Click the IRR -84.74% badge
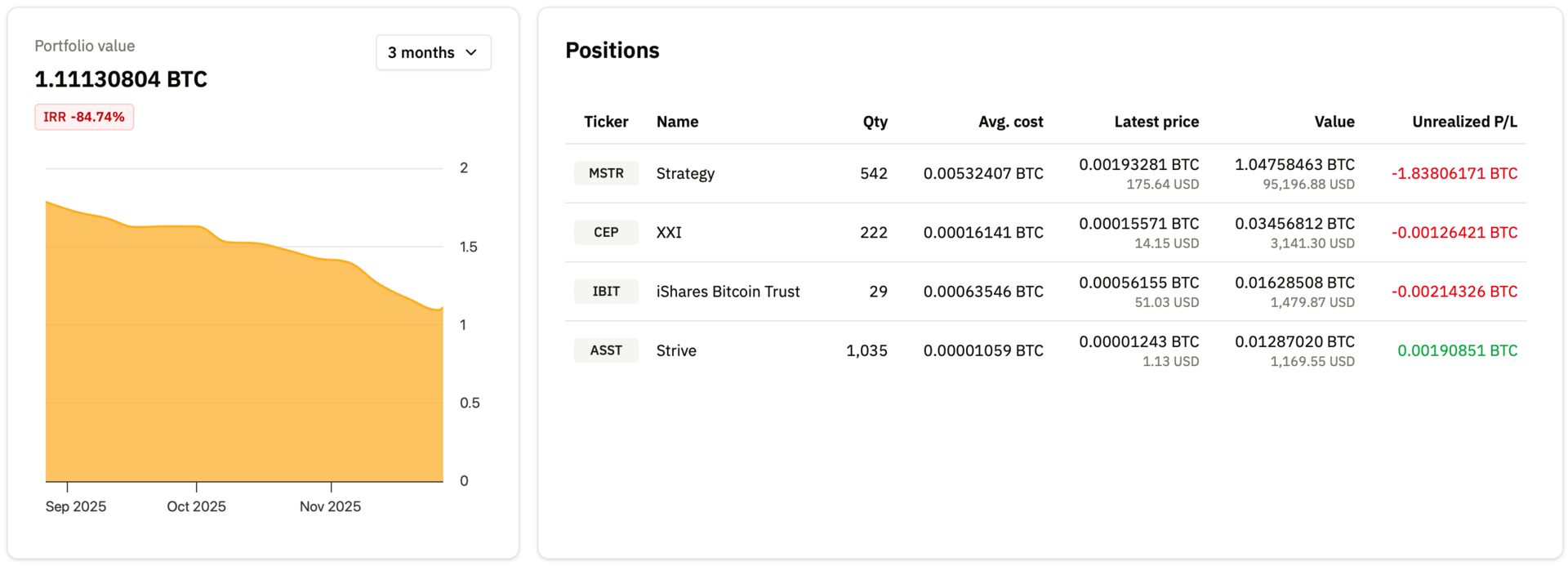 (x=84, y=117)
